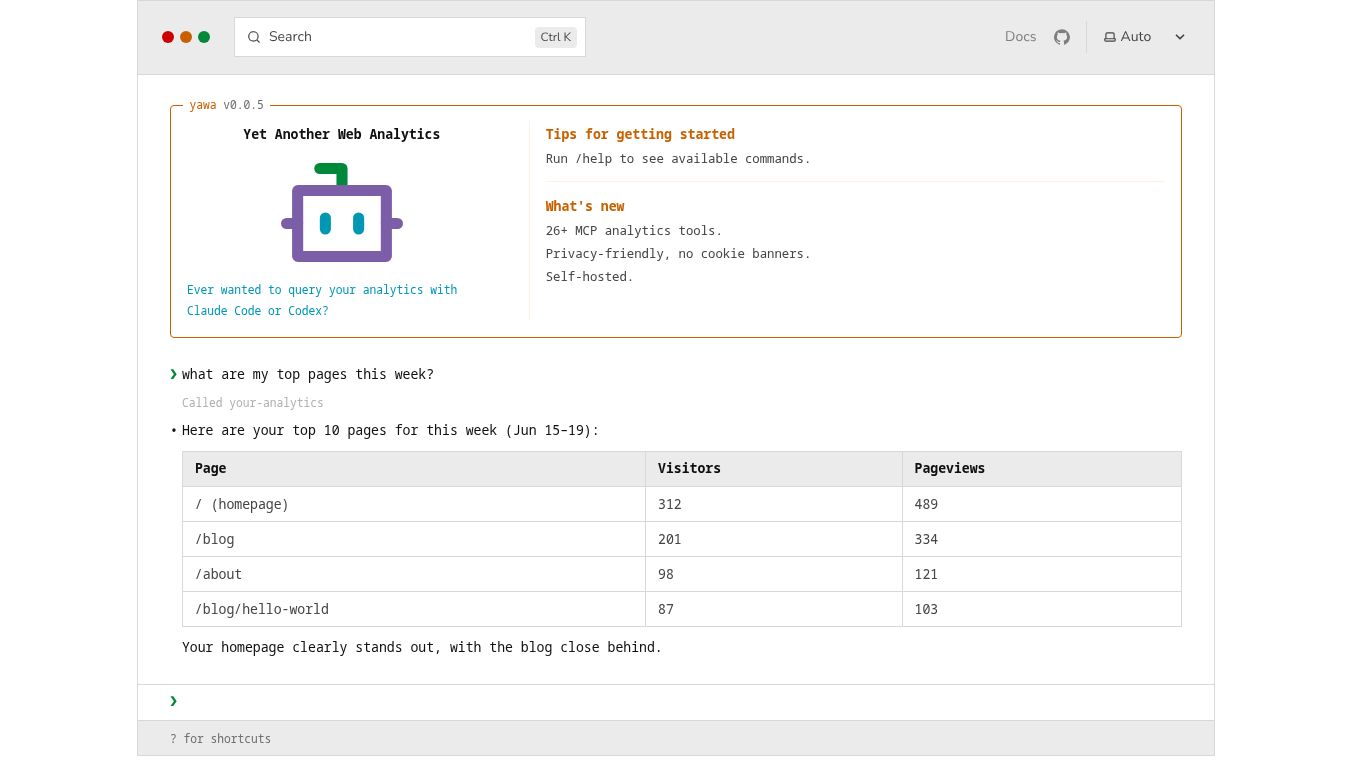This screenshot has height=760, width=1352.
Task: Click 'Here are your top 10 pages' line
Action: pos(390,431)
